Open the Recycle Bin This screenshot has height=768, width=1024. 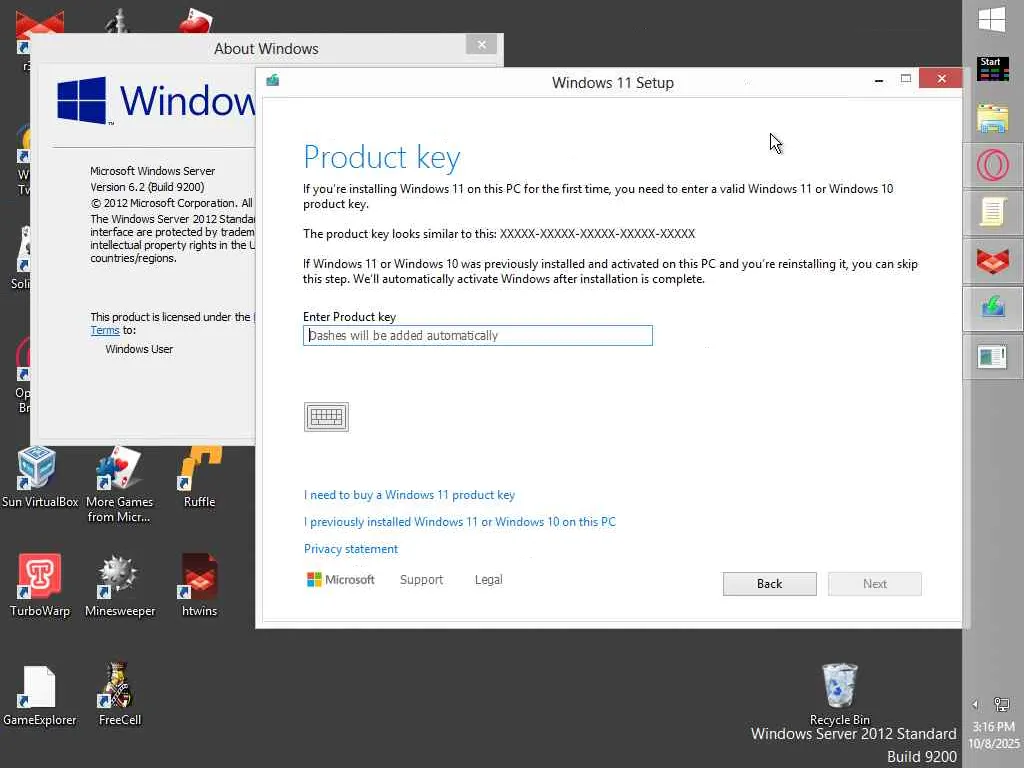tap(840, 694)
